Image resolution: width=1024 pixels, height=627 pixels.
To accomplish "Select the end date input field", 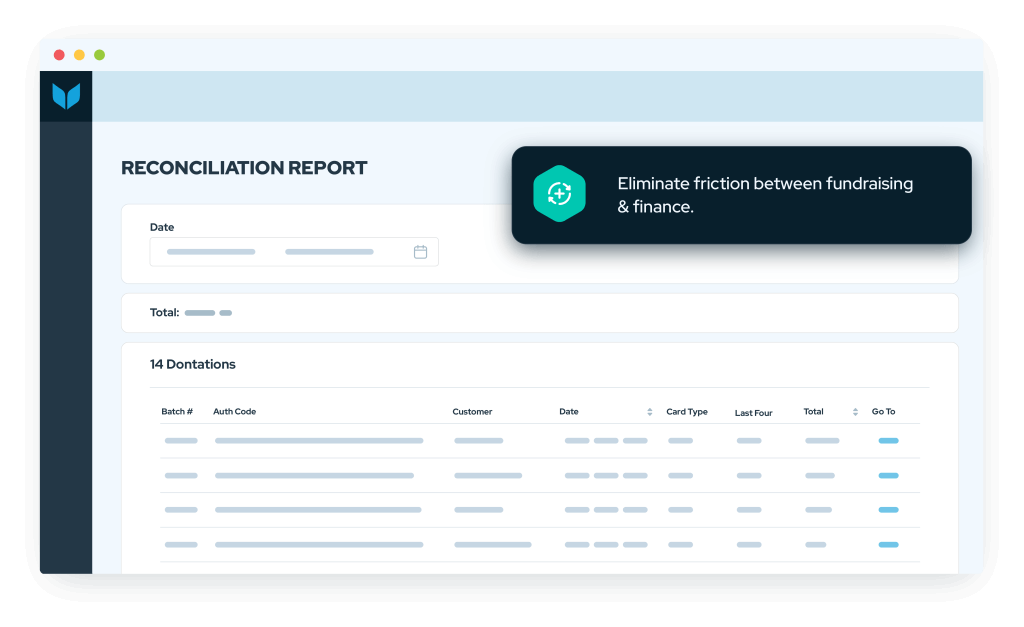I will coord(330,251).
